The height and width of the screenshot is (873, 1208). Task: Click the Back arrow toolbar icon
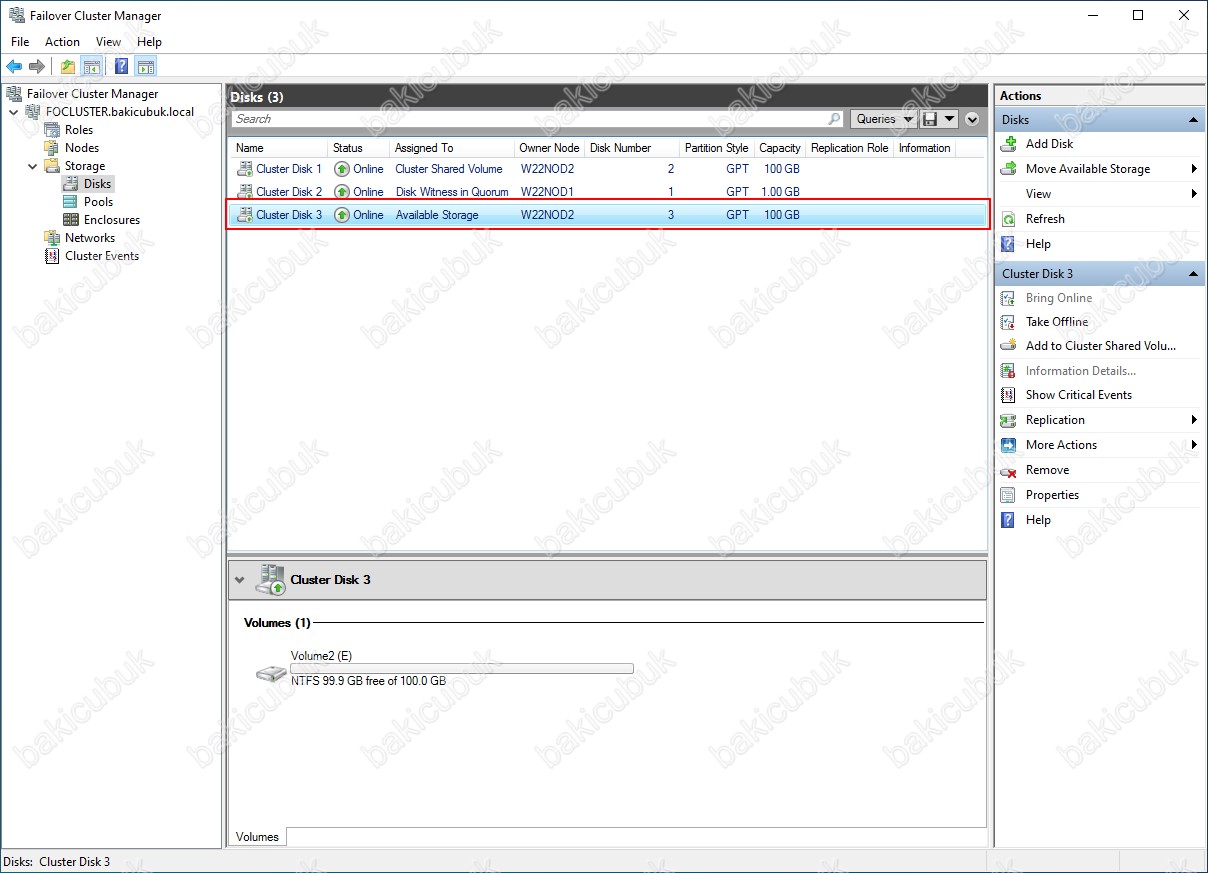[14, 67]
